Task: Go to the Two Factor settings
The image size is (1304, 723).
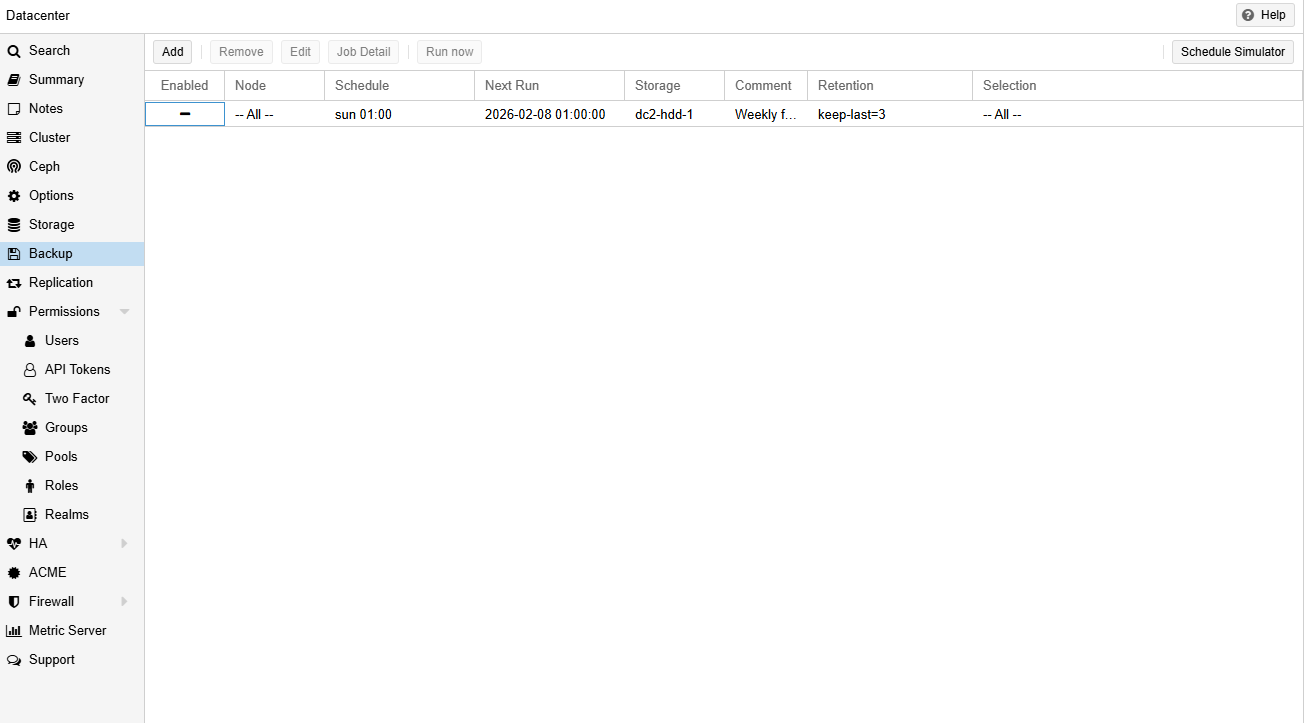Action: coord(76,398)
